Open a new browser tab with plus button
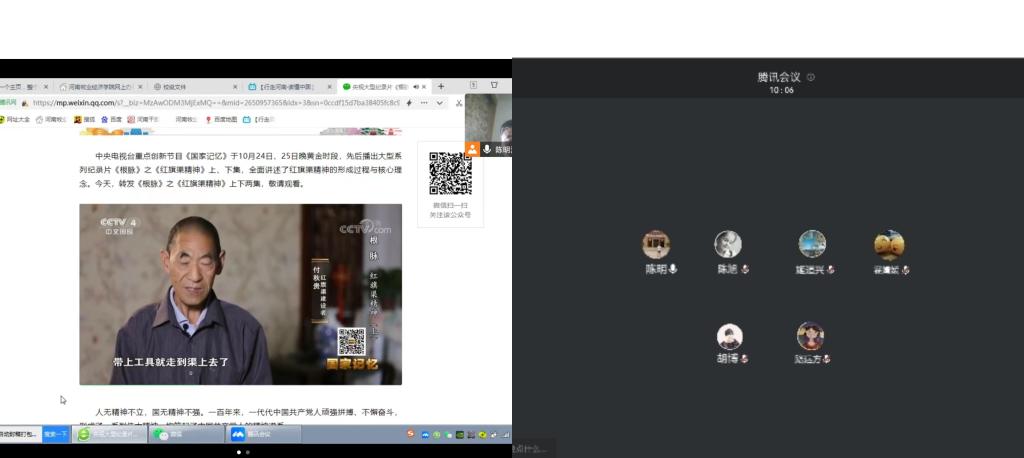The image size is (1024, 458). pyautogui.click(x=441, y=86)
